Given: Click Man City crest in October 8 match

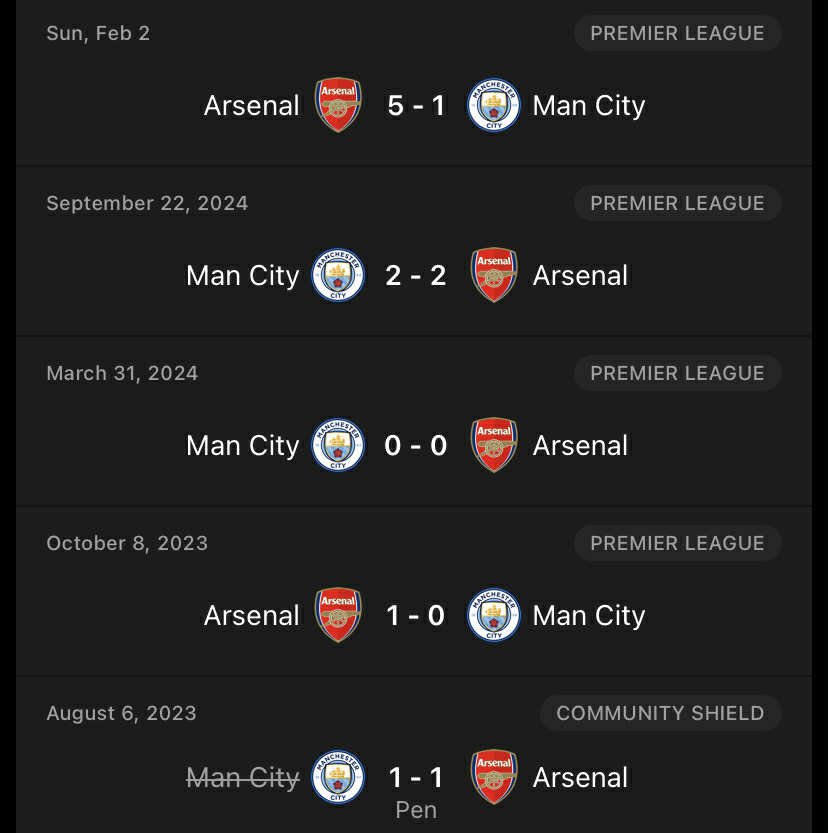Looking at the screenshot, I should [494, 616].
